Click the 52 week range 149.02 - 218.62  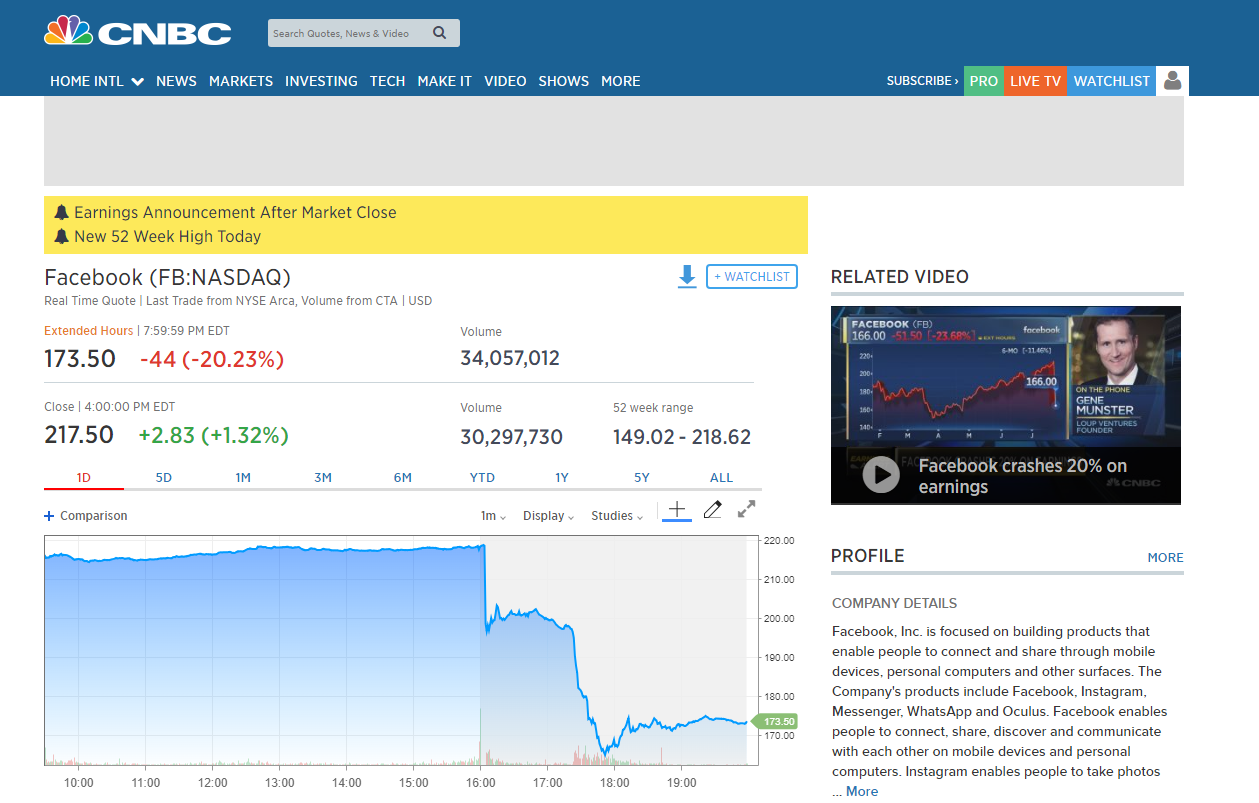point(682,437)
